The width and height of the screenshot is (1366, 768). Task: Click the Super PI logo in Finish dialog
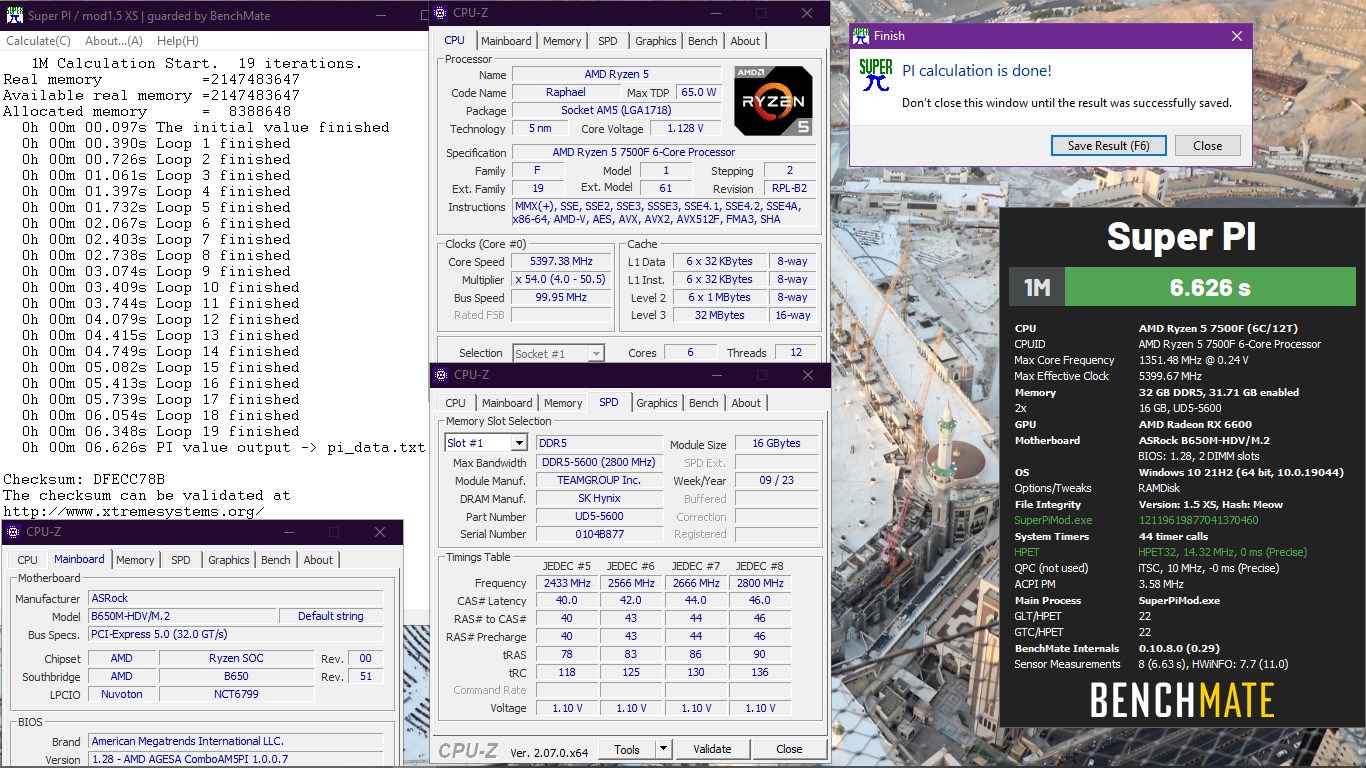(876, 76)
